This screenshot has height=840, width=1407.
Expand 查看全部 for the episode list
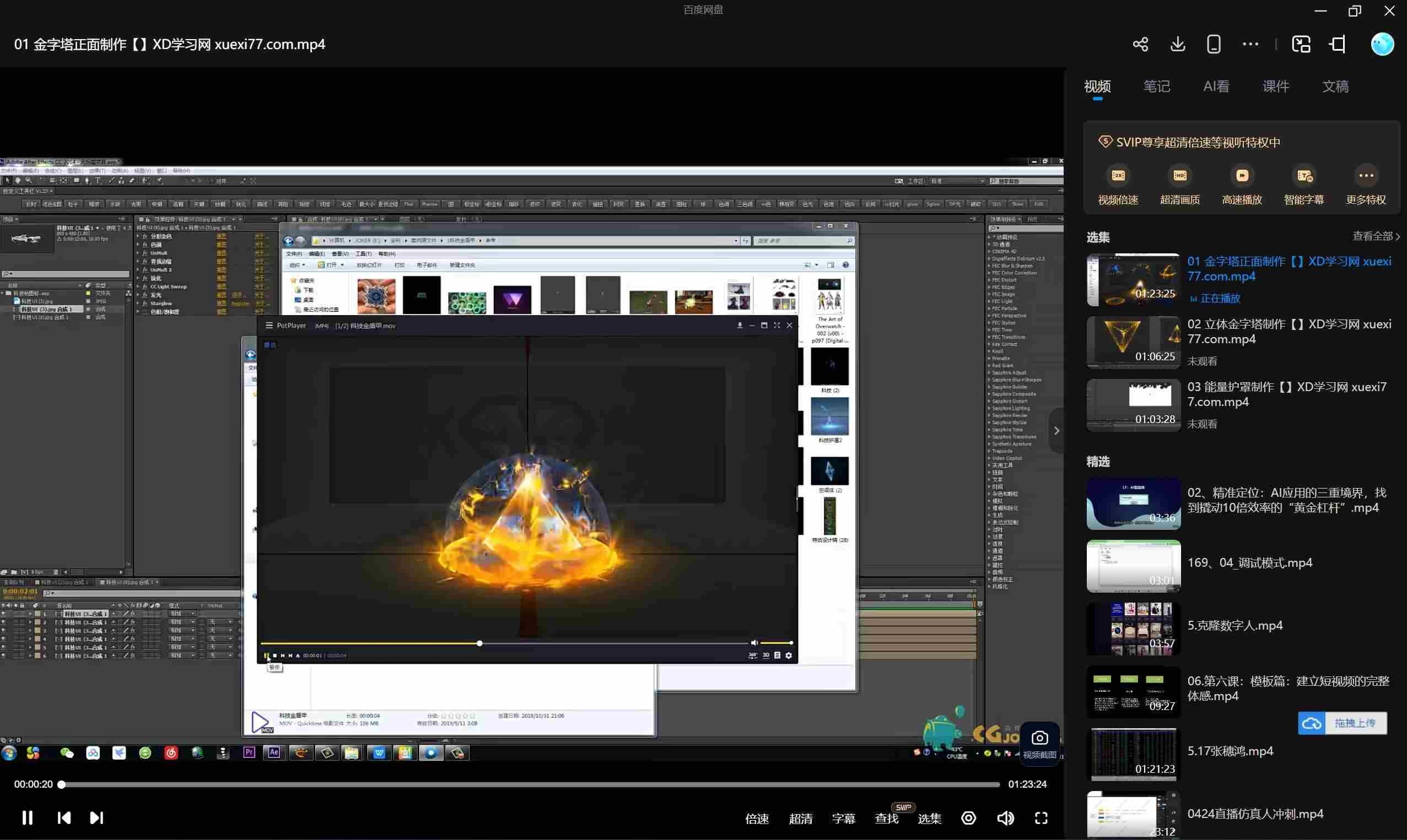pos(1376,236)
